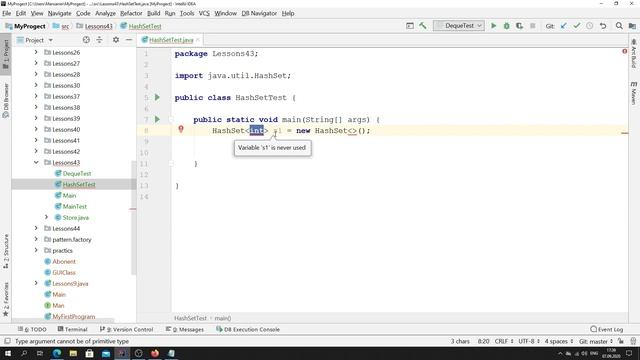
Task: Update project Git arrow icon
Action: [564, 26]
